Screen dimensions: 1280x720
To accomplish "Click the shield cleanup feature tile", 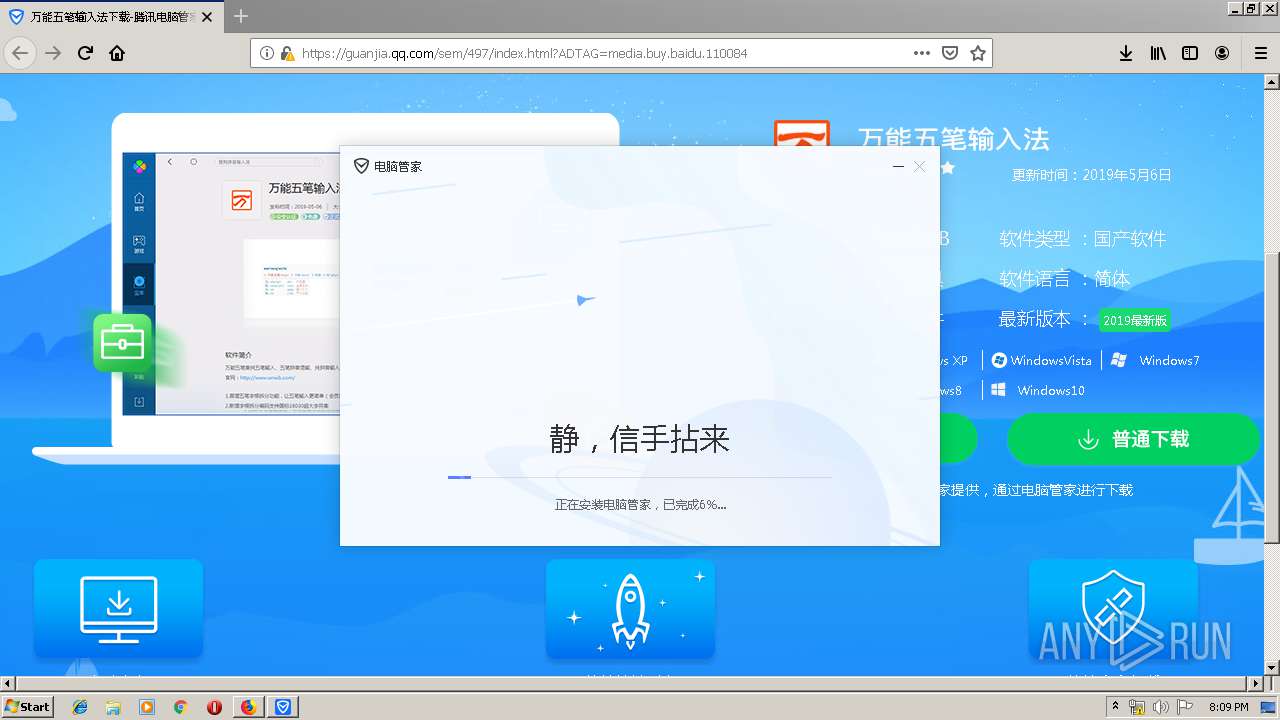I will [x=1113, y=609].
